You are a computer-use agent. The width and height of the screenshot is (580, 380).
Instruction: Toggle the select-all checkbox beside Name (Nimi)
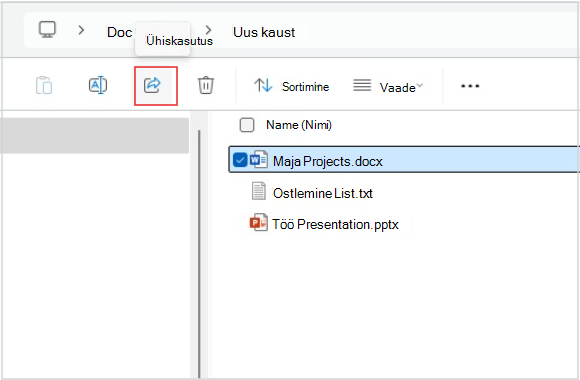tap(247, 125)
